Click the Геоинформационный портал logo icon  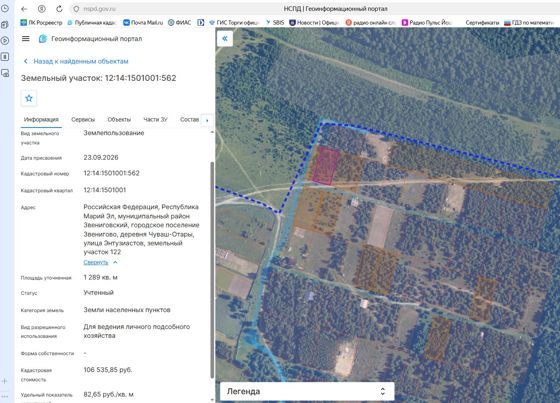[42, 39]
